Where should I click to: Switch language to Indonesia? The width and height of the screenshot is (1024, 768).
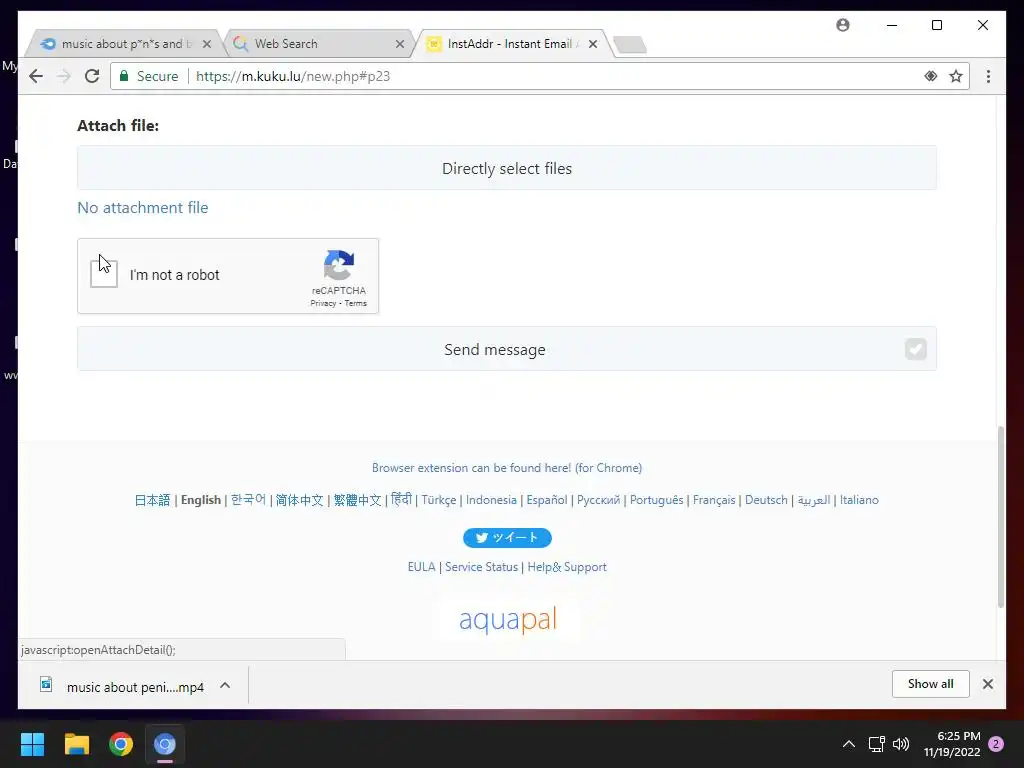[491, 500]
